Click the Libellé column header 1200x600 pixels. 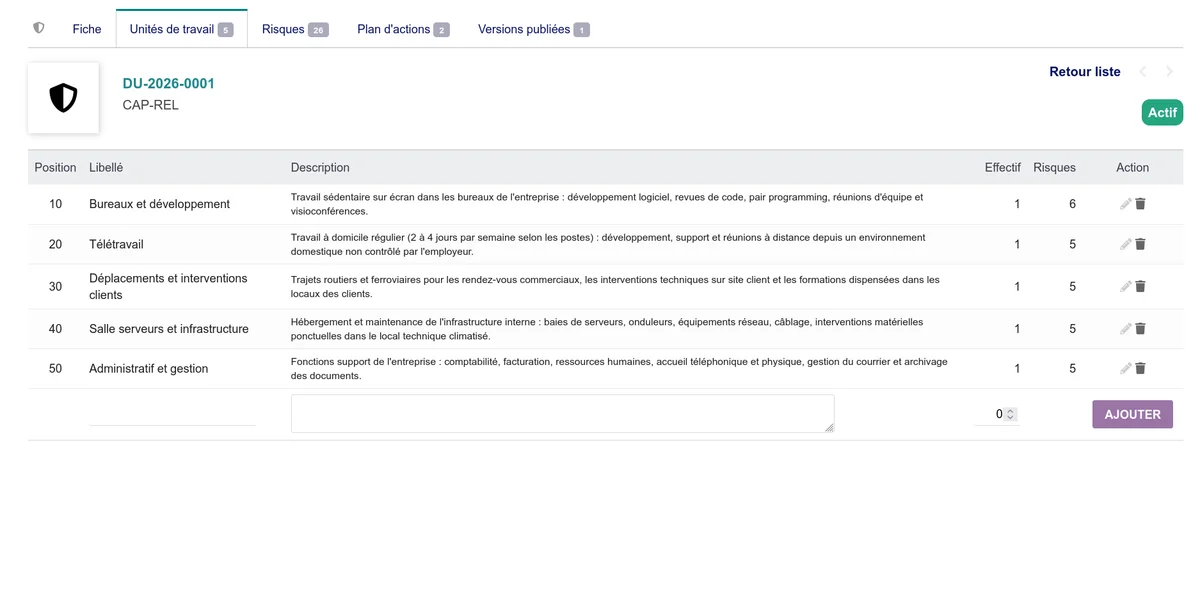[x=106, y=168]
